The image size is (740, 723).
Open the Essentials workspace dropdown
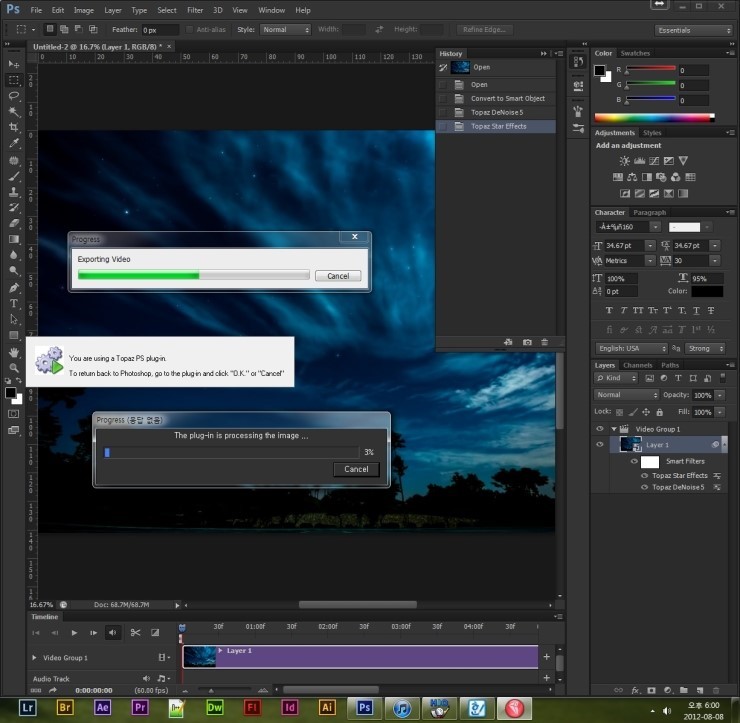pos(693,30)
